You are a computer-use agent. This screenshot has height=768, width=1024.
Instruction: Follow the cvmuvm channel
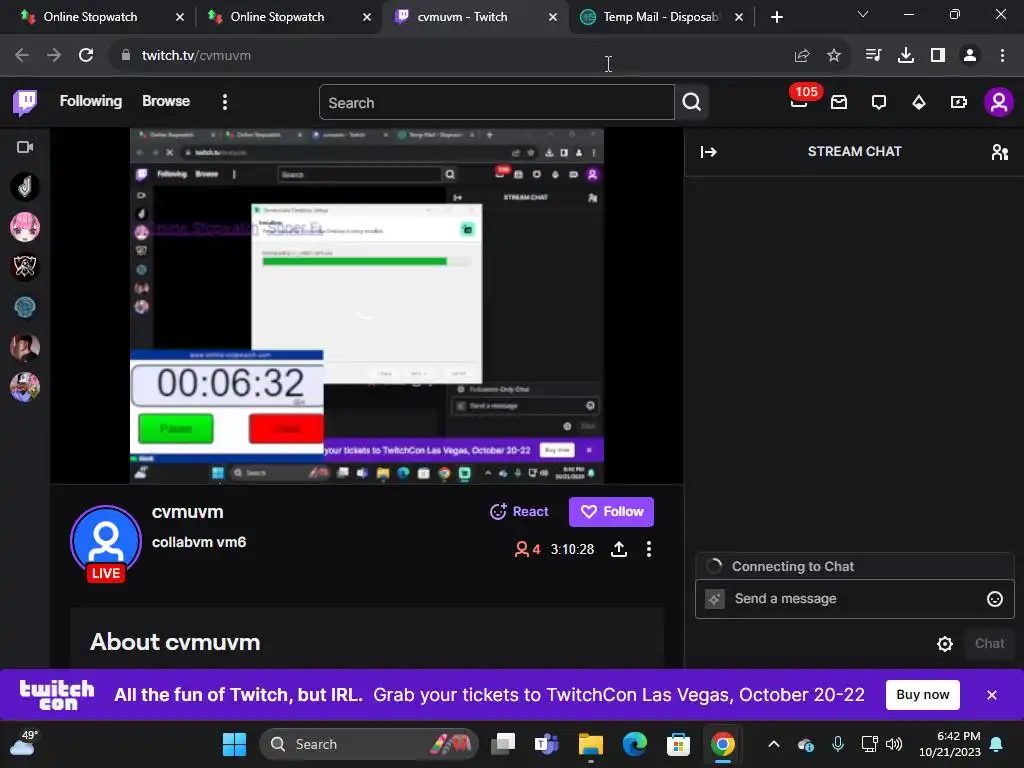[x=611, y=512]
